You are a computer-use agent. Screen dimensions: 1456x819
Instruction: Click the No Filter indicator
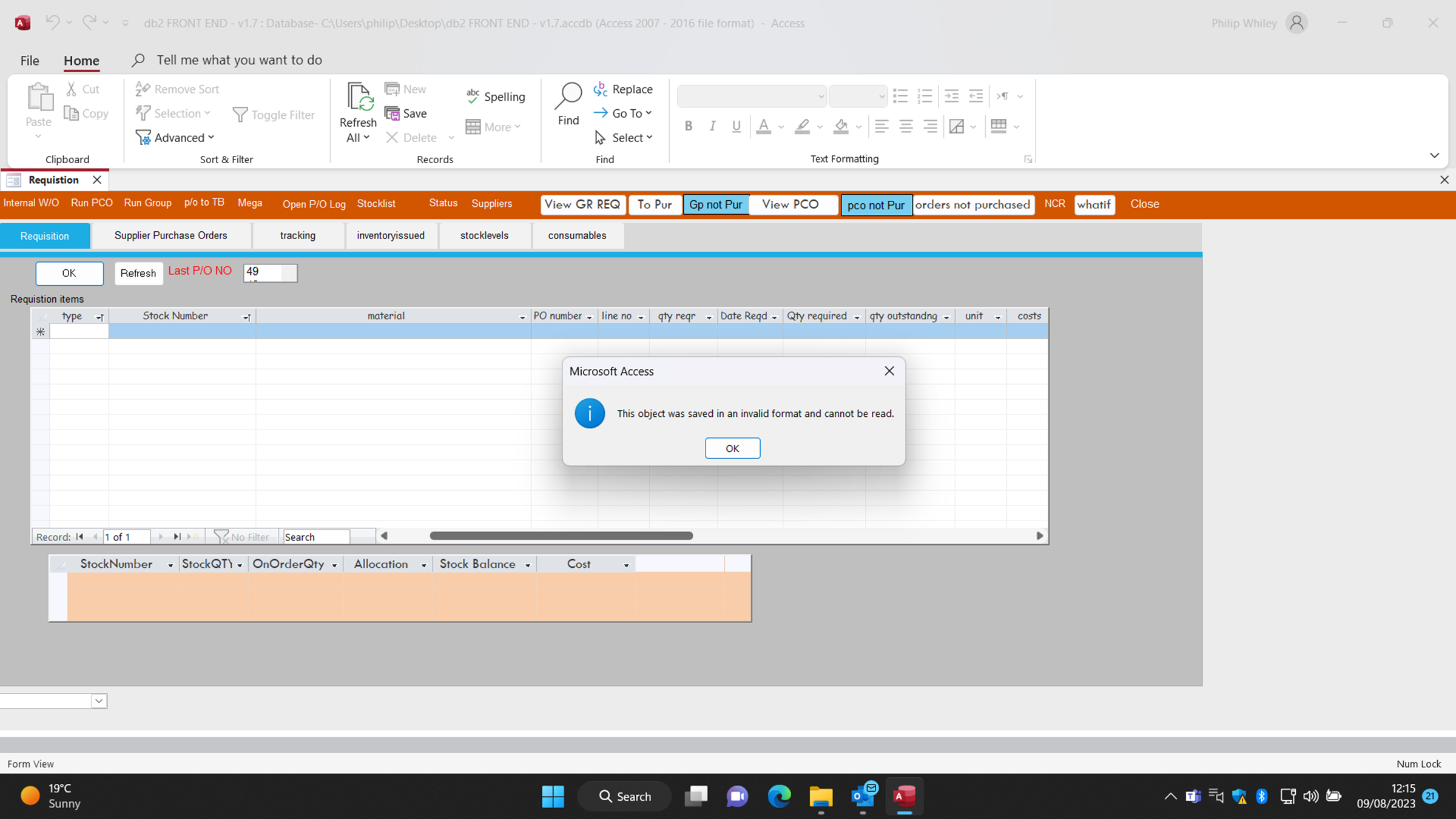(x=242, y=537)
